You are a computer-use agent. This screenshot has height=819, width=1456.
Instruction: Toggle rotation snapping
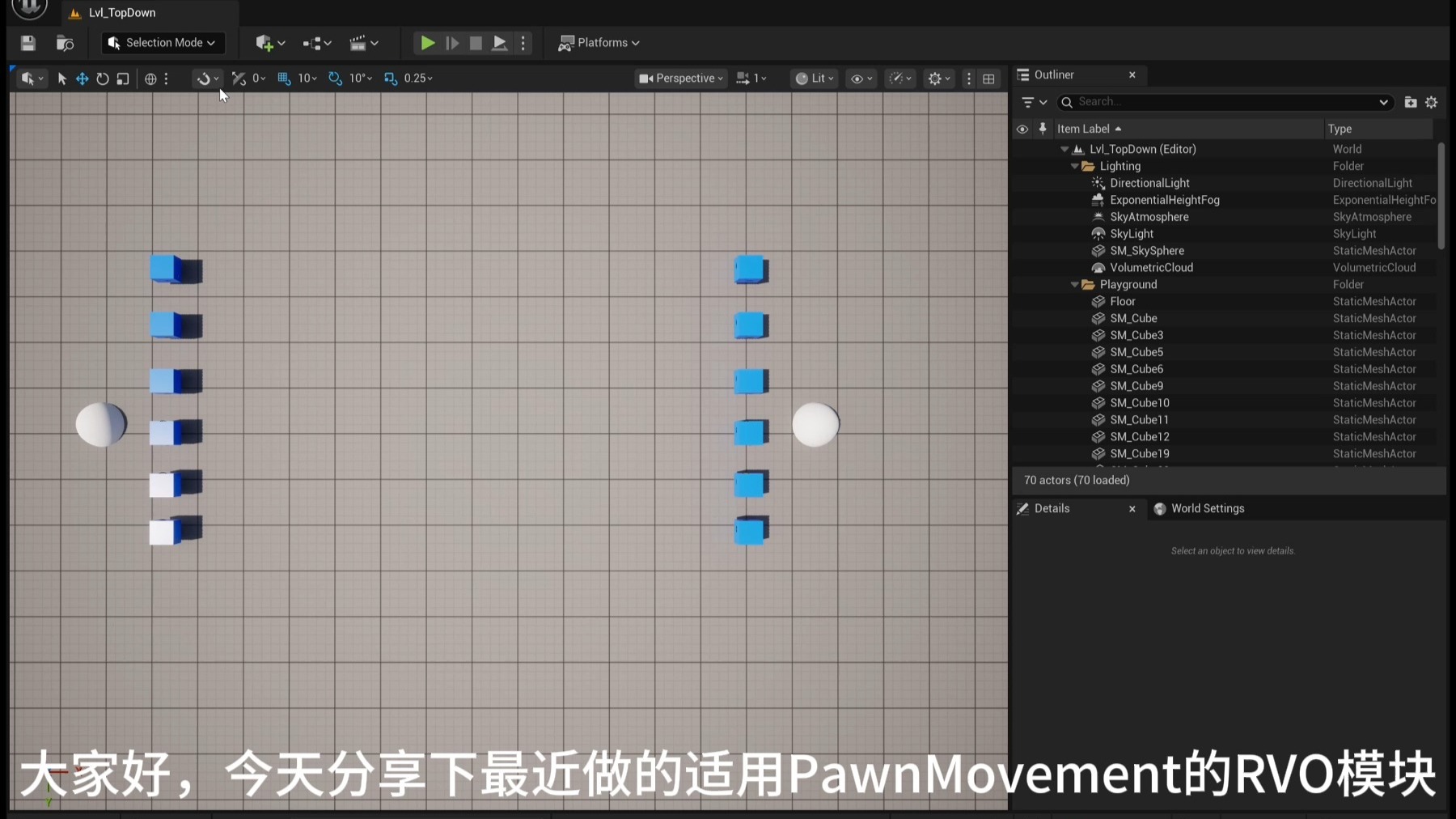[335, 79]
